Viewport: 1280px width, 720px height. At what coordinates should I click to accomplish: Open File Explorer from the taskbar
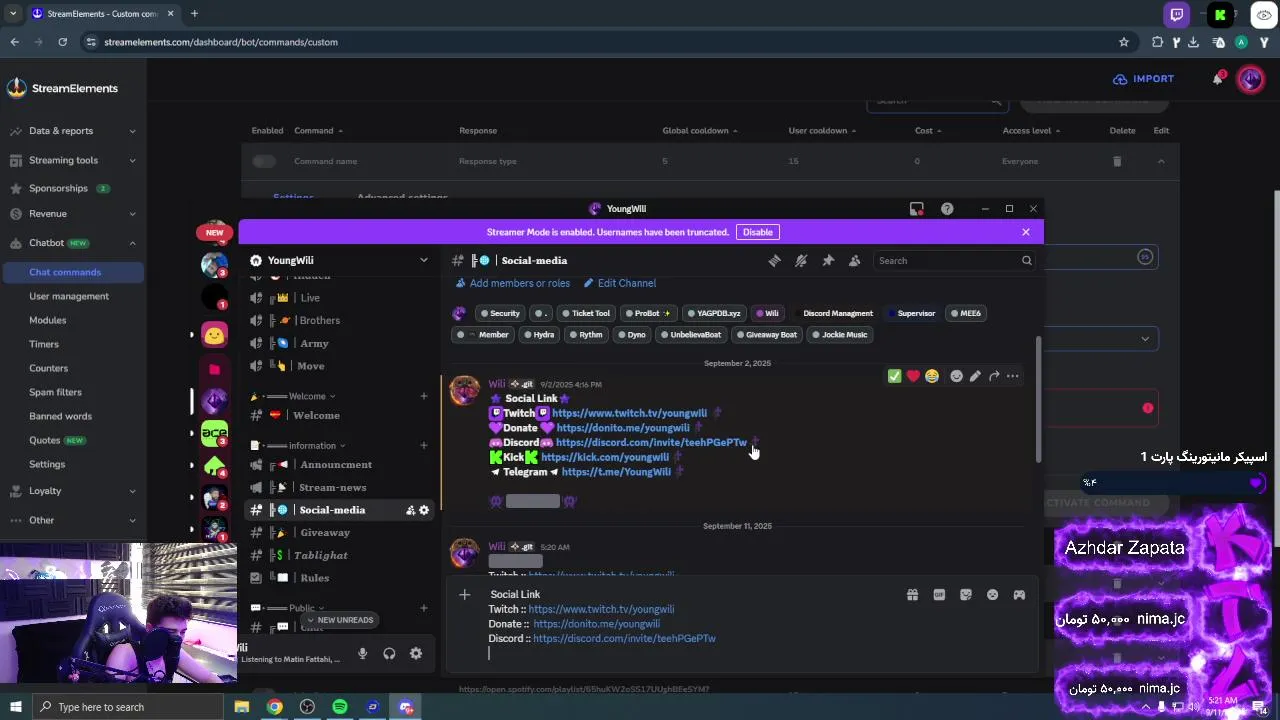242,707
